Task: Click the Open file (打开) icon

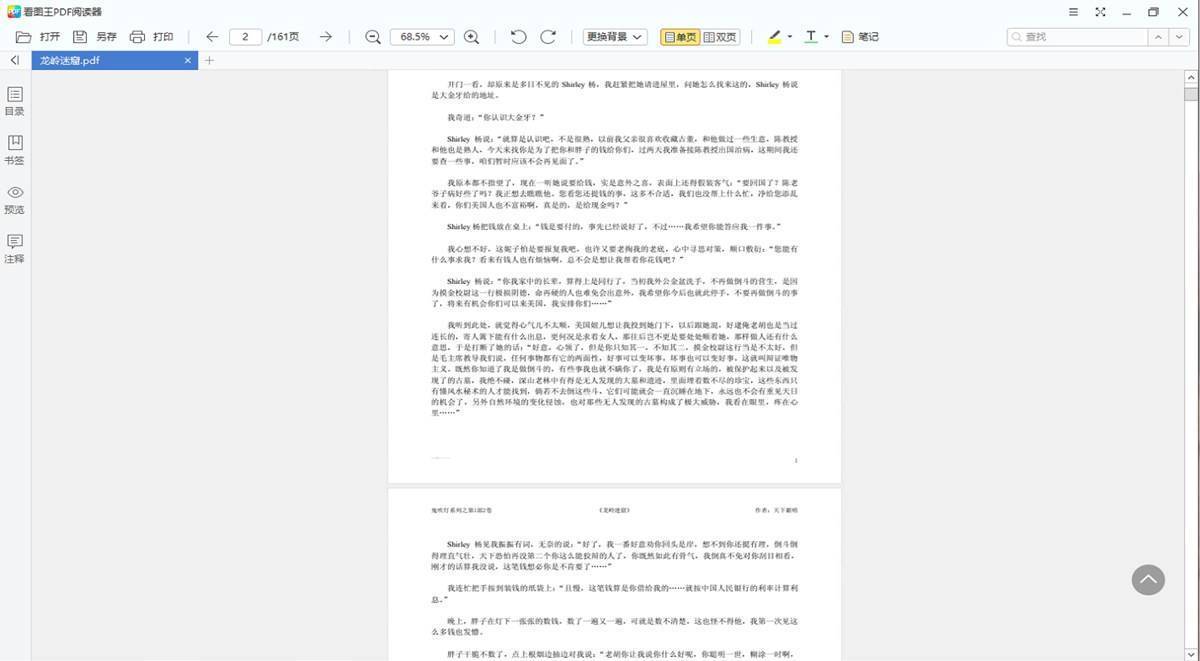Action: click(x=23, y=37)
